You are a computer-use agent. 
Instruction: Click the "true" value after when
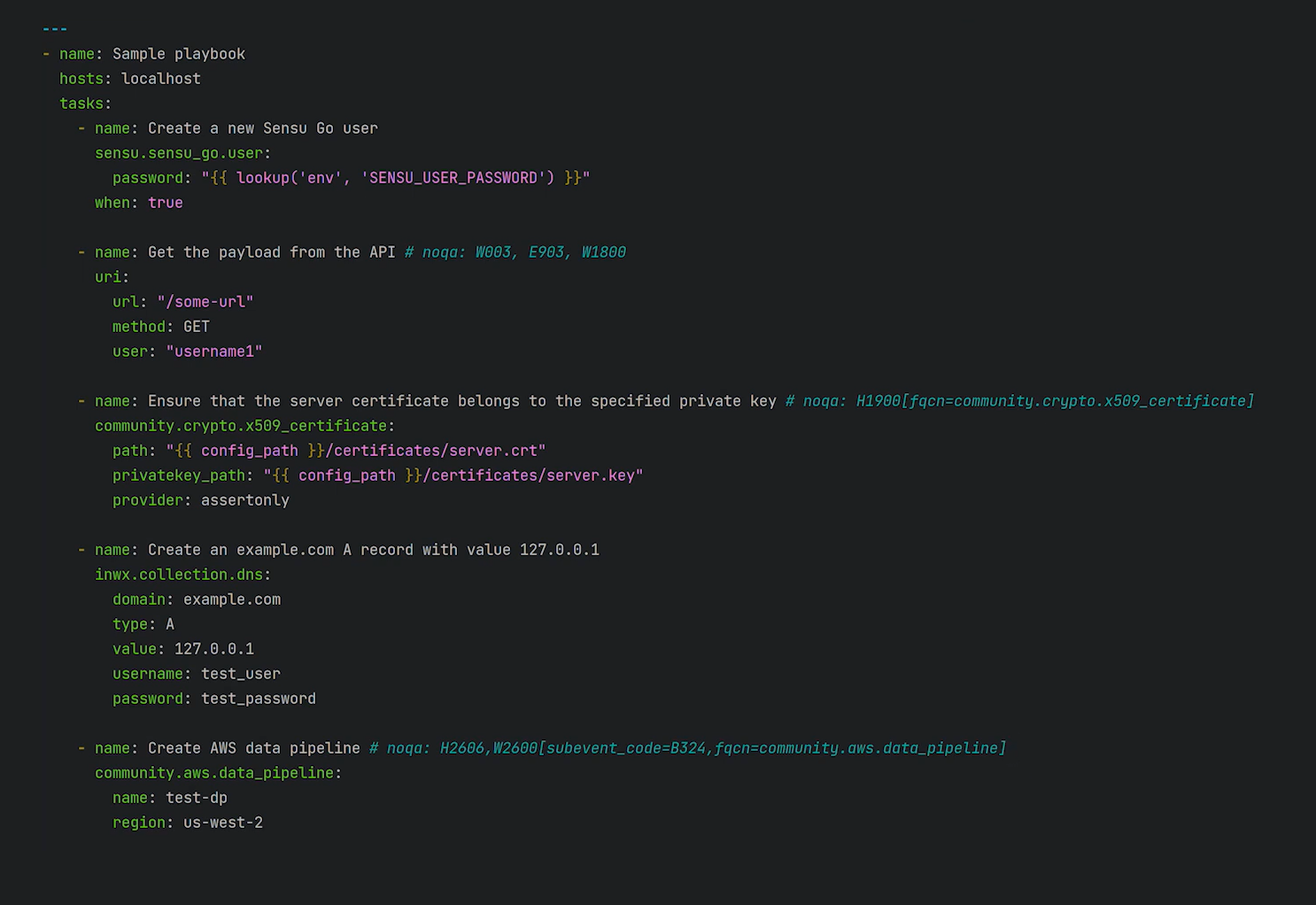tap(165, 203)
